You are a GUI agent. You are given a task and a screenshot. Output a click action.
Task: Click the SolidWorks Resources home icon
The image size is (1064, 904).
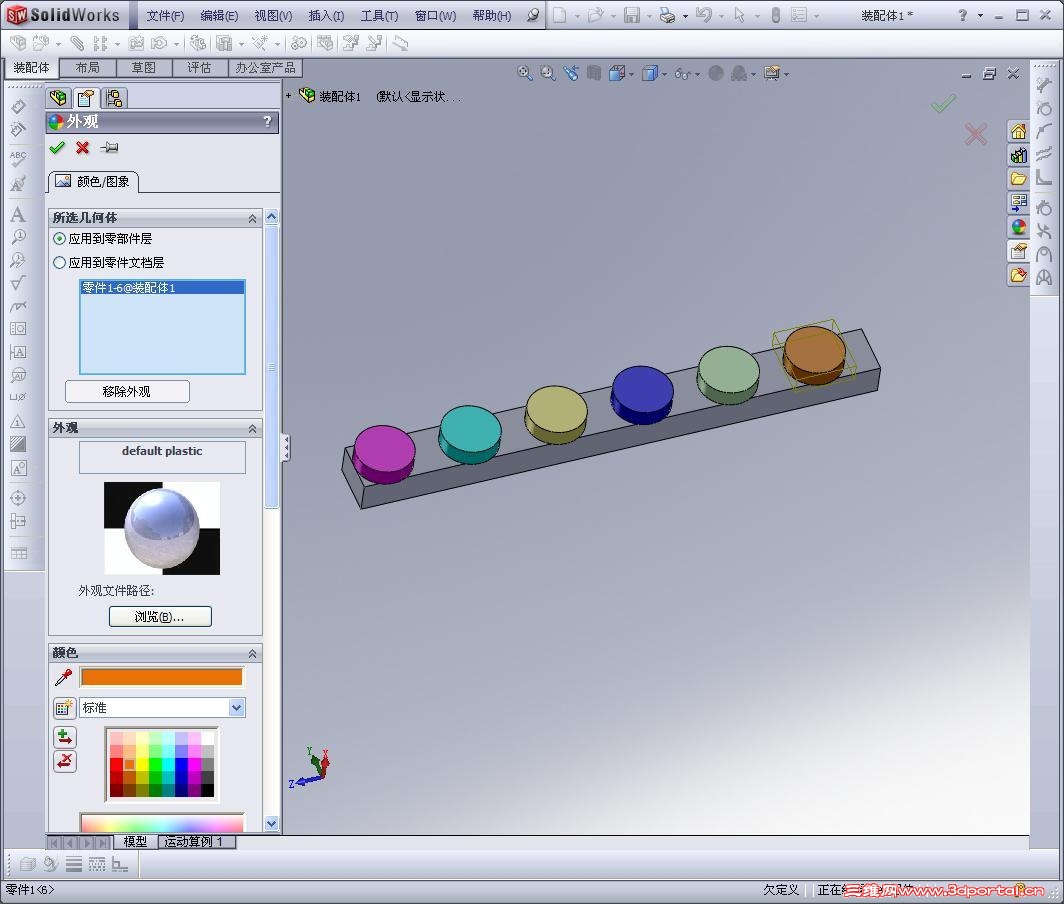pos(1018,130)
